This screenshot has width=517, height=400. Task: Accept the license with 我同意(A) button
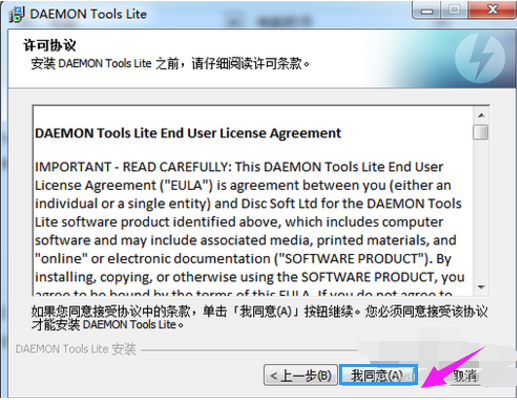(378, 376)
